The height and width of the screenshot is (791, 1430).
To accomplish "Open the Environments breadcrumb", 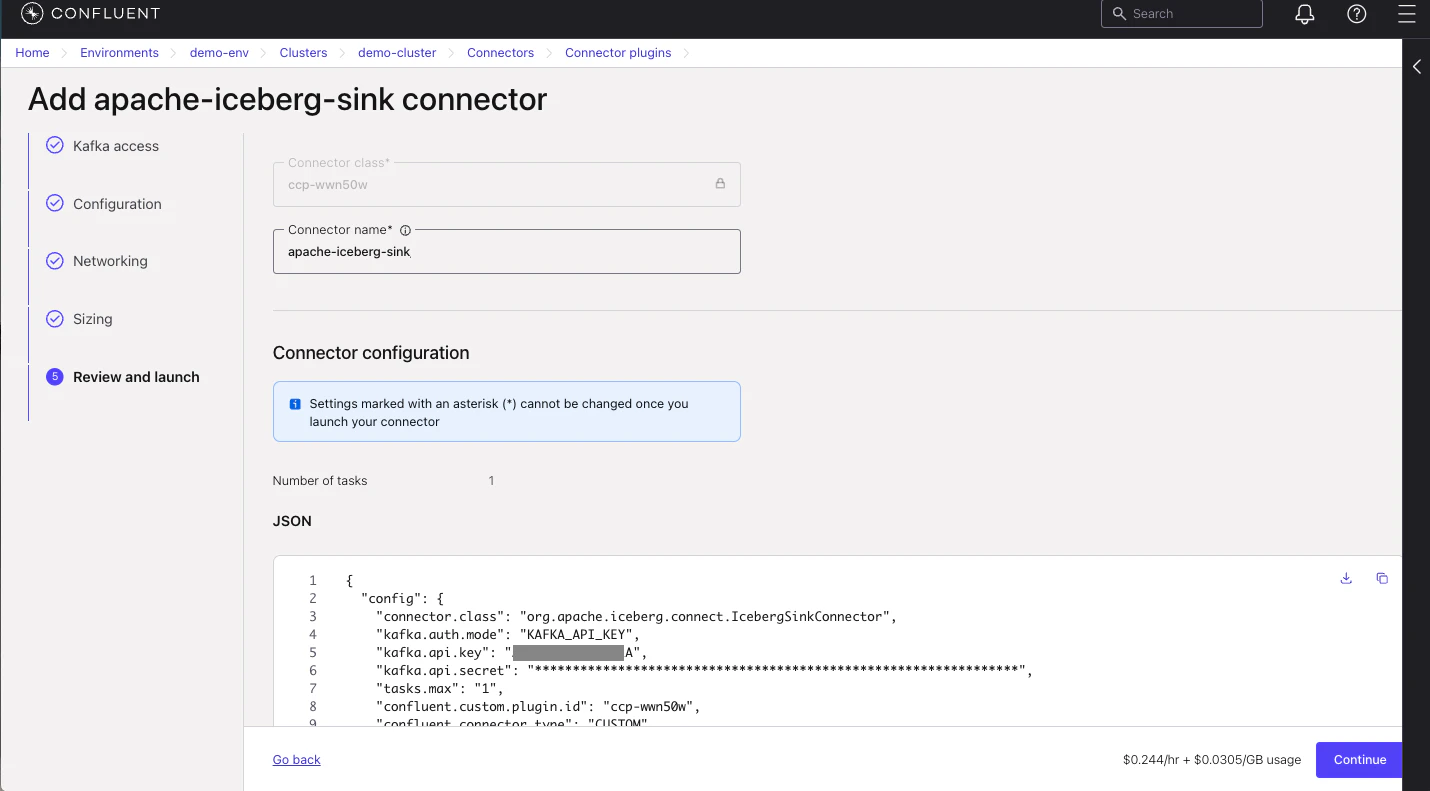I will pyautogui.click(x=119, y=53).
